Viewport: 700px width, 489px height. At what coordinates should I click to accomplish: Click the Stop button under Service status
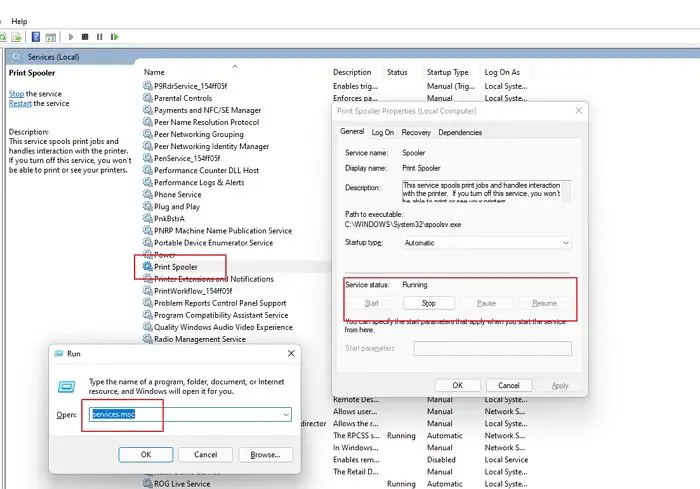429,303
